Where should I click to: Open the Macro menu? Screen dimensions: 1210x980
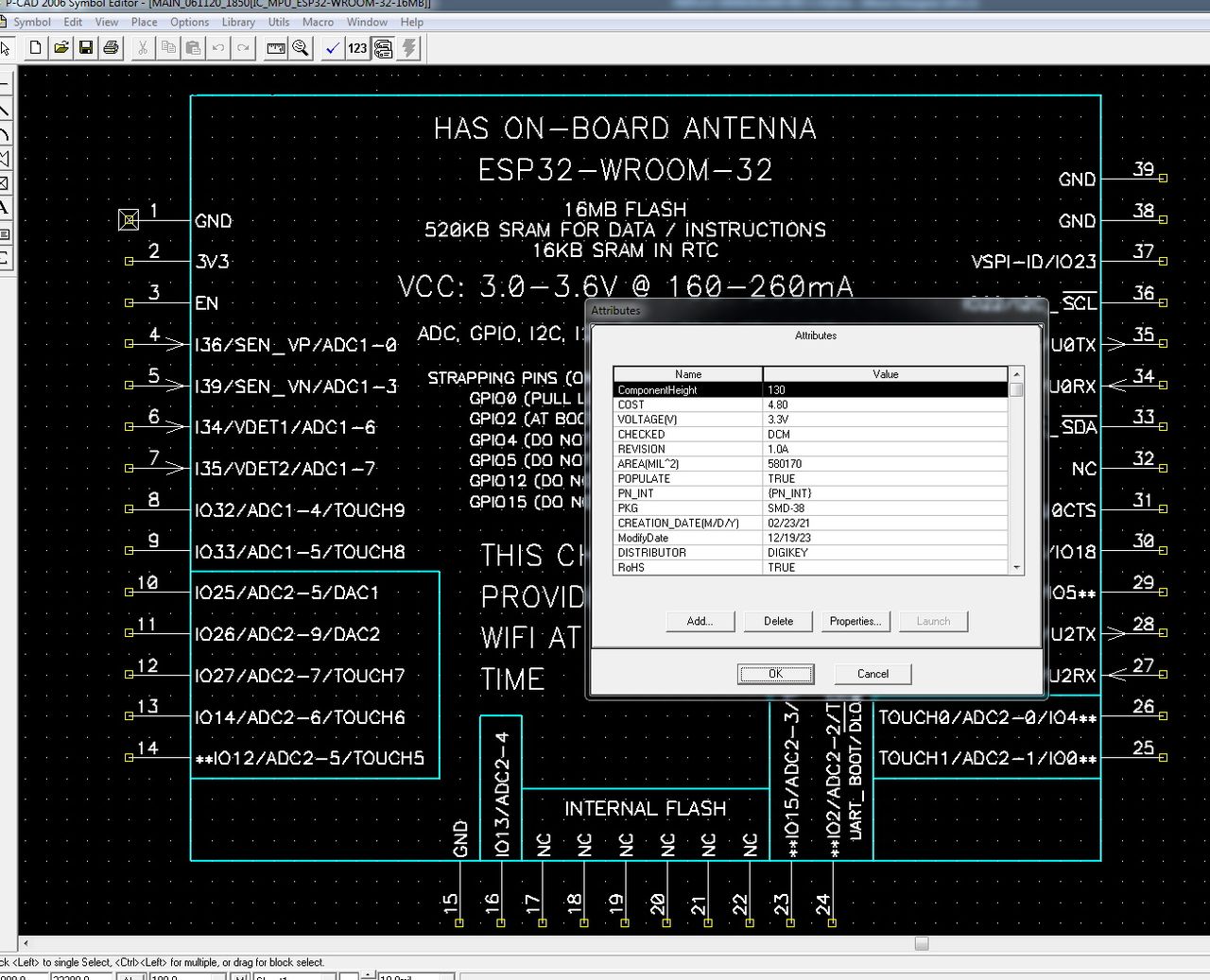coord(318,22)
